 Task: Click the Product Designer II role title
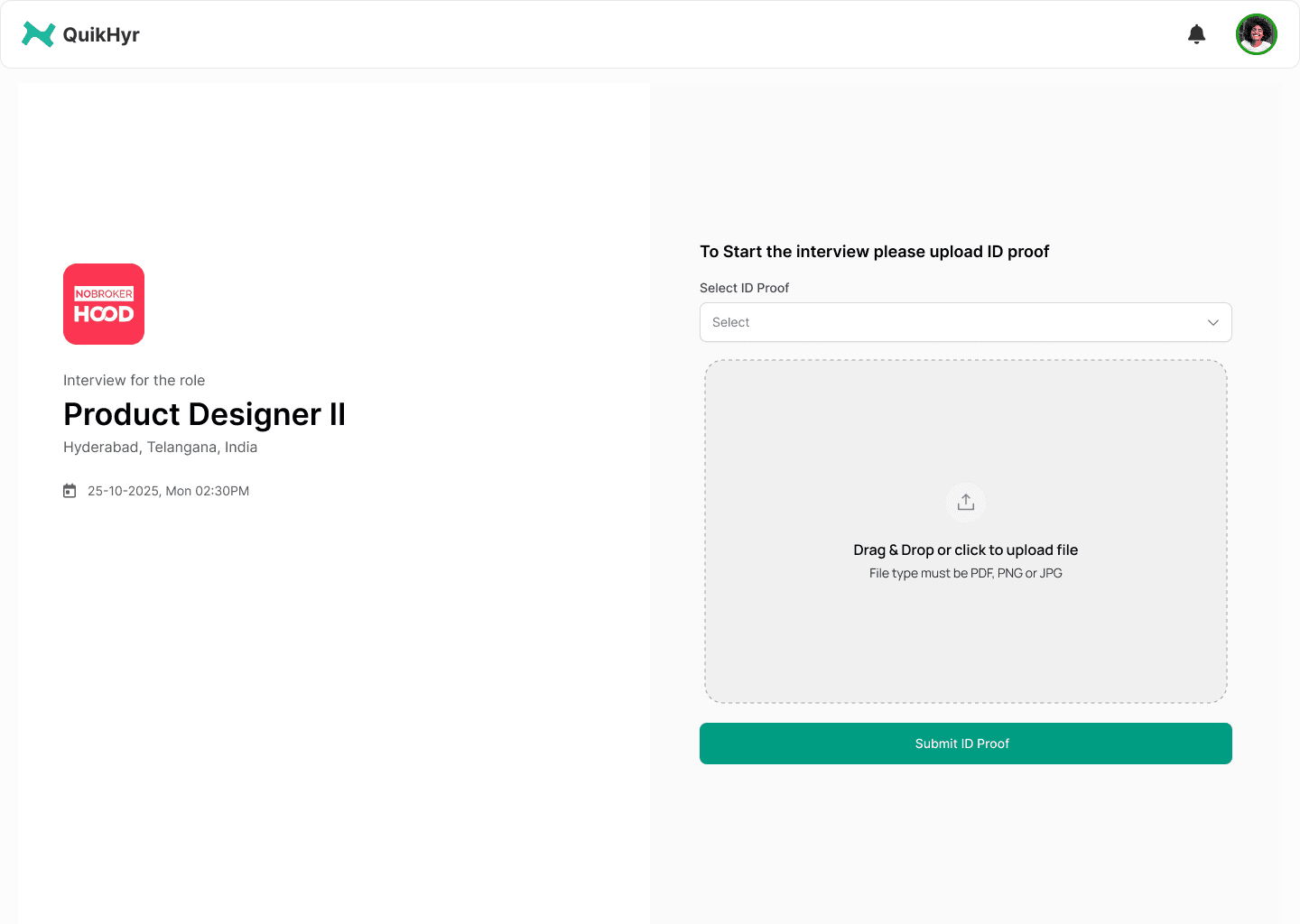pyautogui.click(x=203, y=414)
